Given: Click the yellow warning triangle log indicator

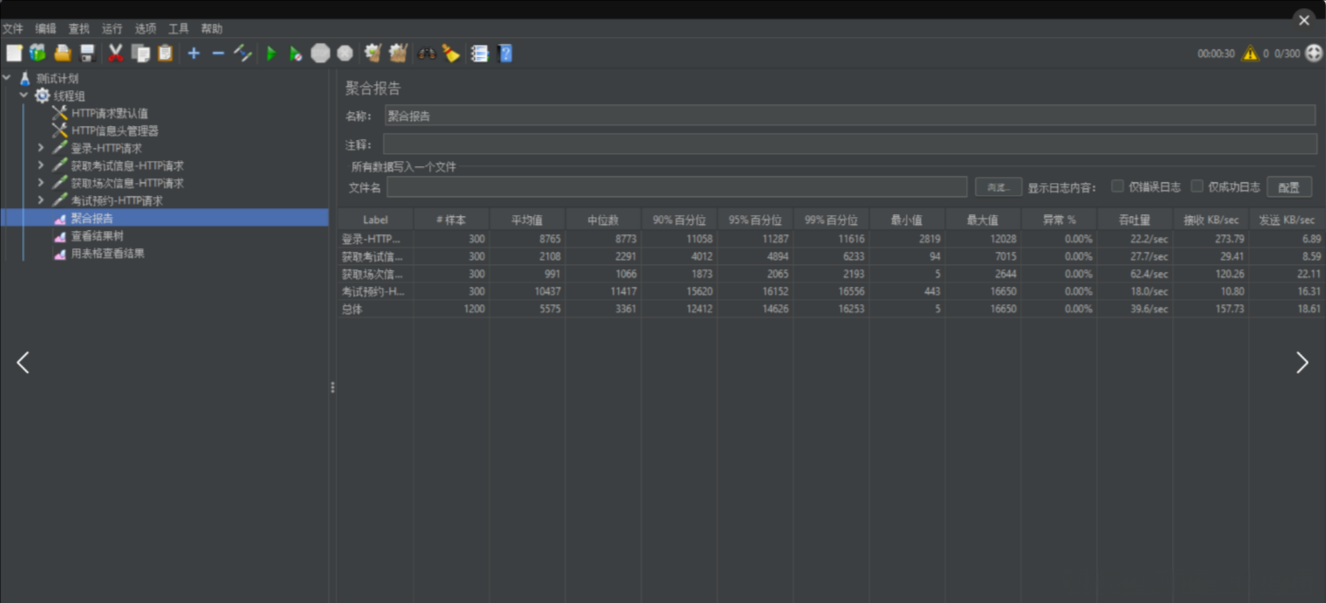Looking at the screenshot, I should point(1250,53).
